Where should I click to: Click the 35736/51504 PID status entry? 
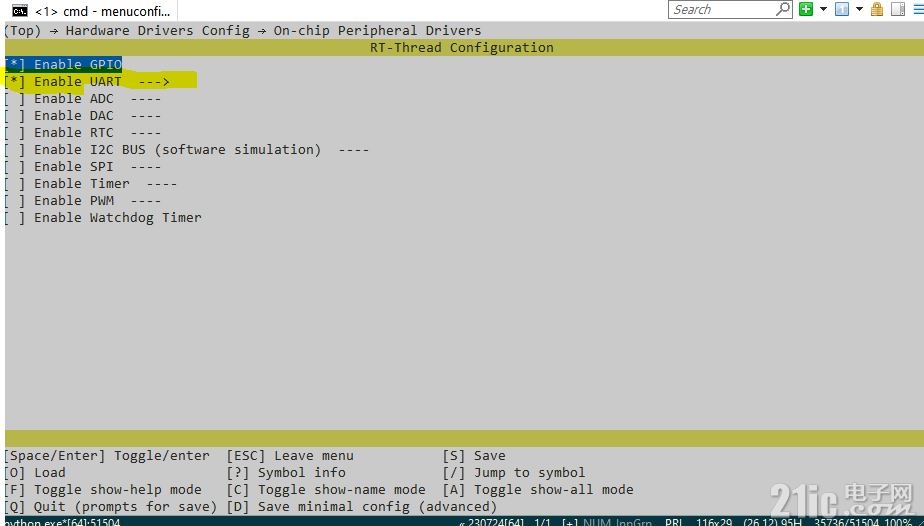coord(849,522)
